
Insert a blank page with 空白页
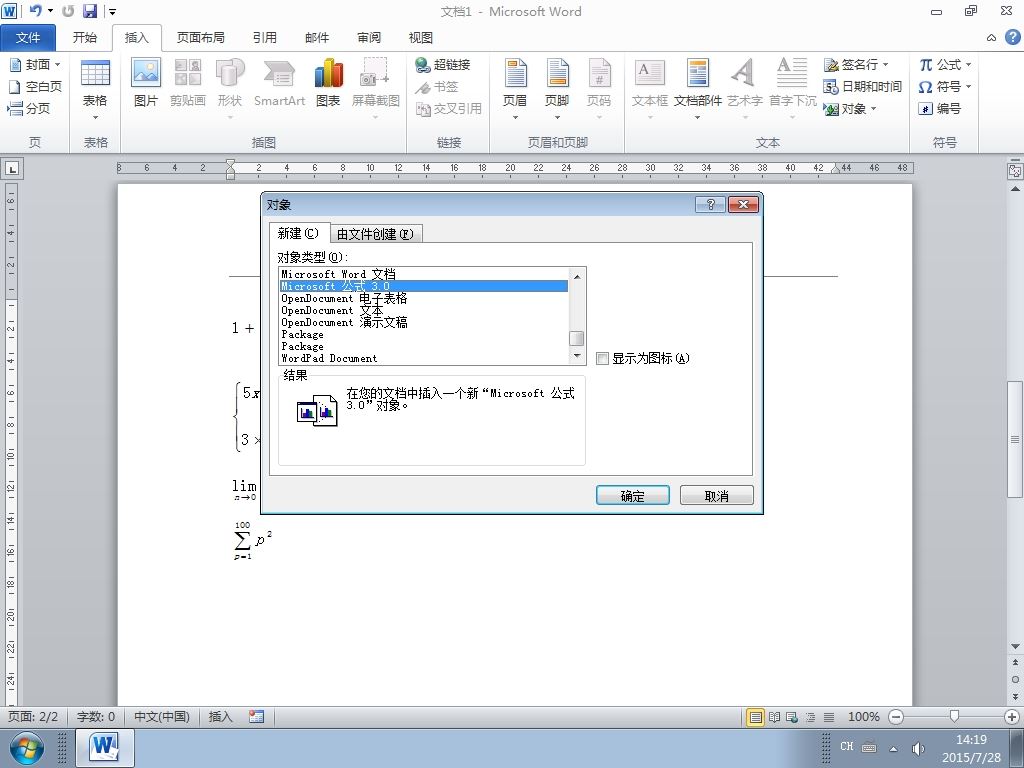pos(35,86)
